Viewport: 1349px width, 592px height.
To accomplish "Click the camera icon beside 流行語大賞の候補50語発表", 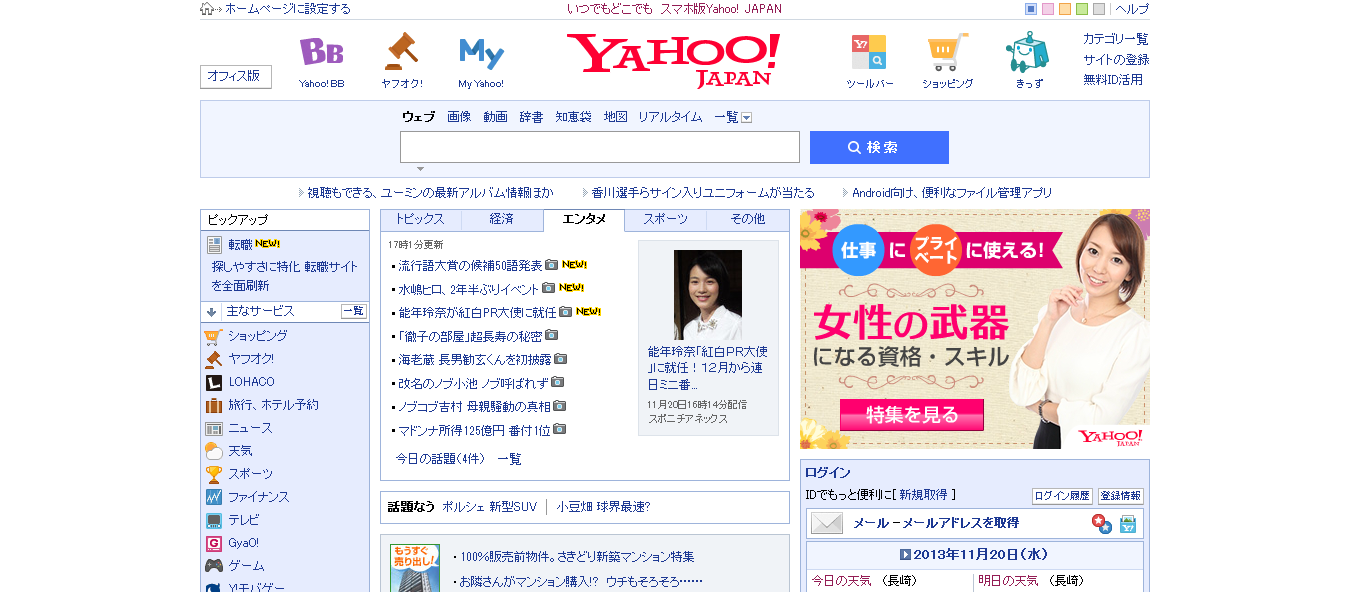I will (x=551, y=265).
